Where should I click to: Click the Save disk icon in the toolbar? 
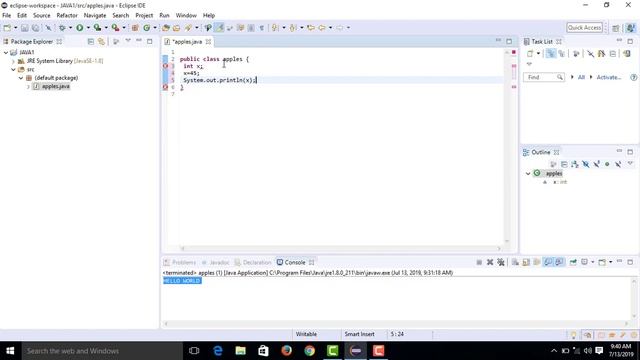[25, 28]
